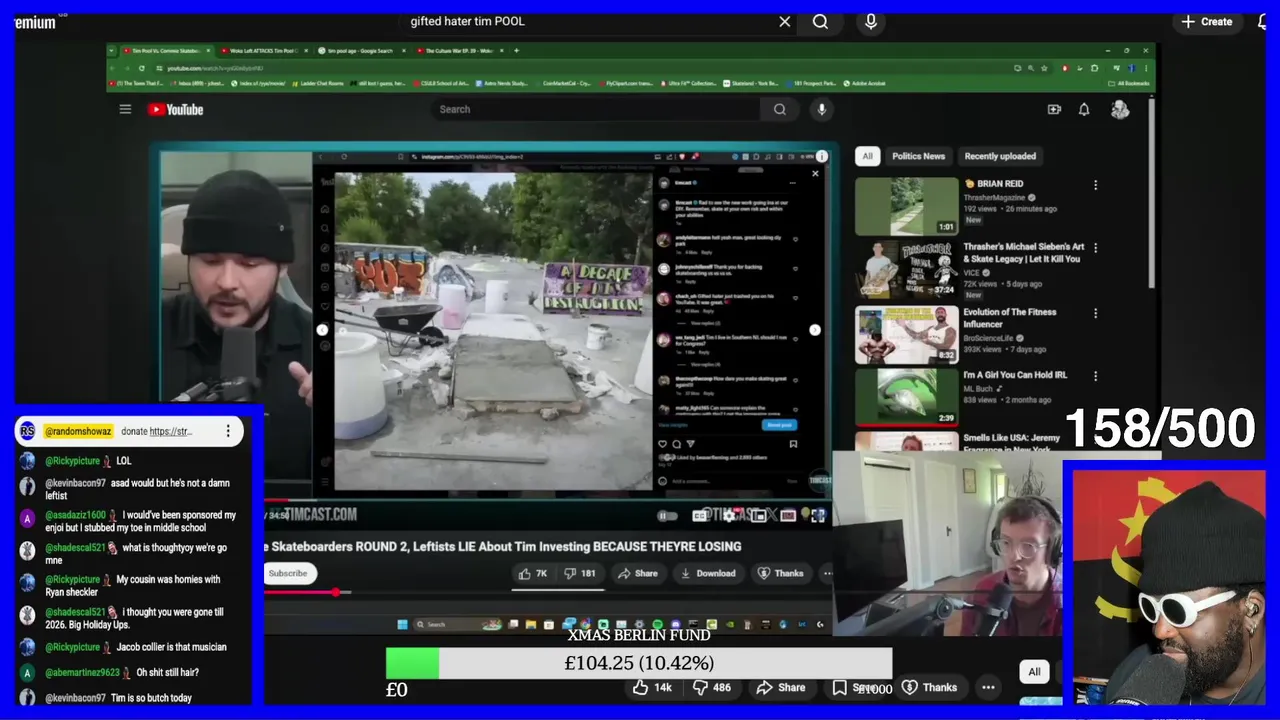Click the inner player fullscreen icon
1280x720 pixels.
click(x=818, y=516)
